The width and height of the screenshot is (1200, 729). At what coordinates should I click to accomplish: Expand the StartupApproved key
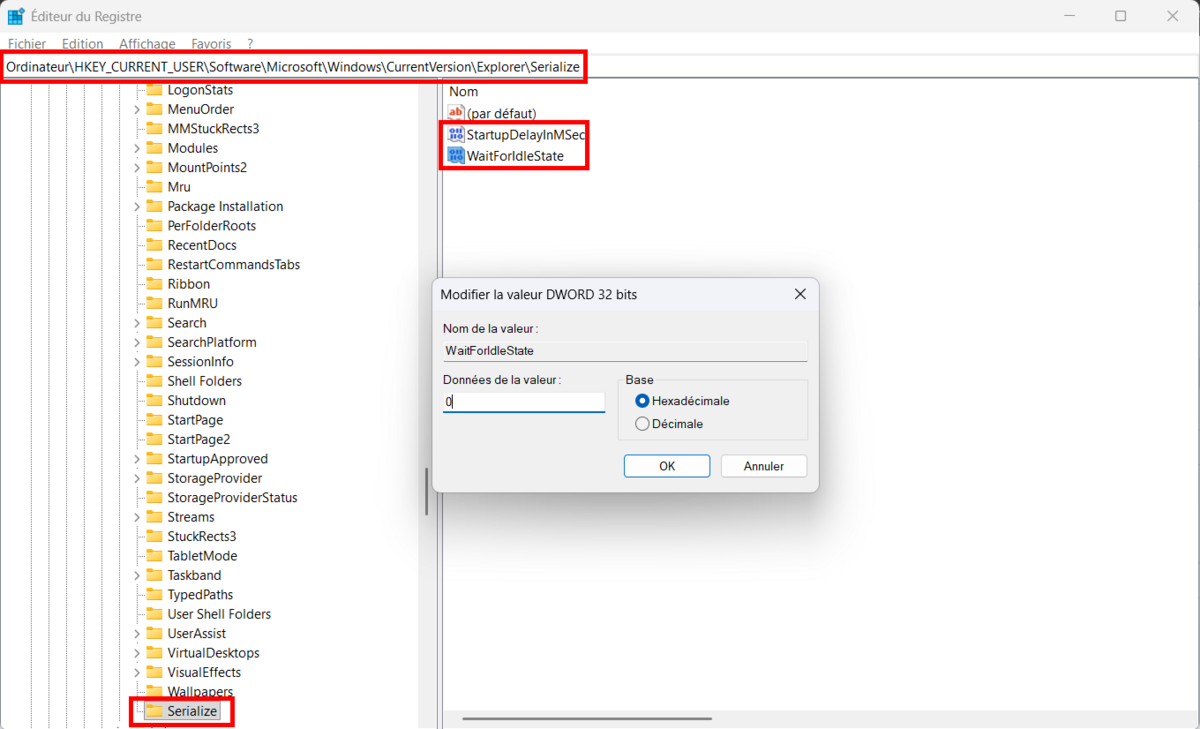pos(137,459)
